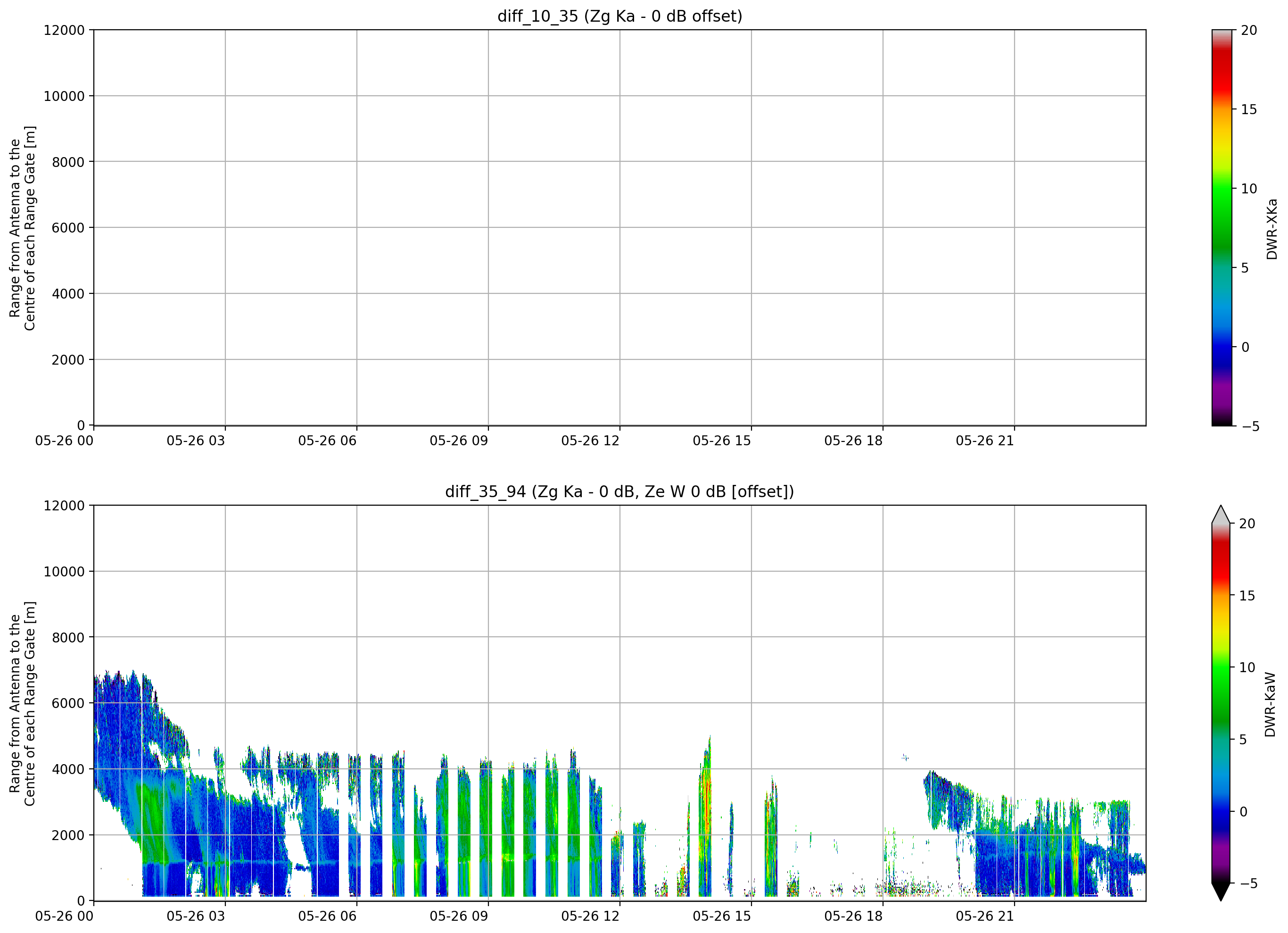1288x933 pixels.
Task: Click the 12000 y-axis tick of top plot
Action: (64, 30)
